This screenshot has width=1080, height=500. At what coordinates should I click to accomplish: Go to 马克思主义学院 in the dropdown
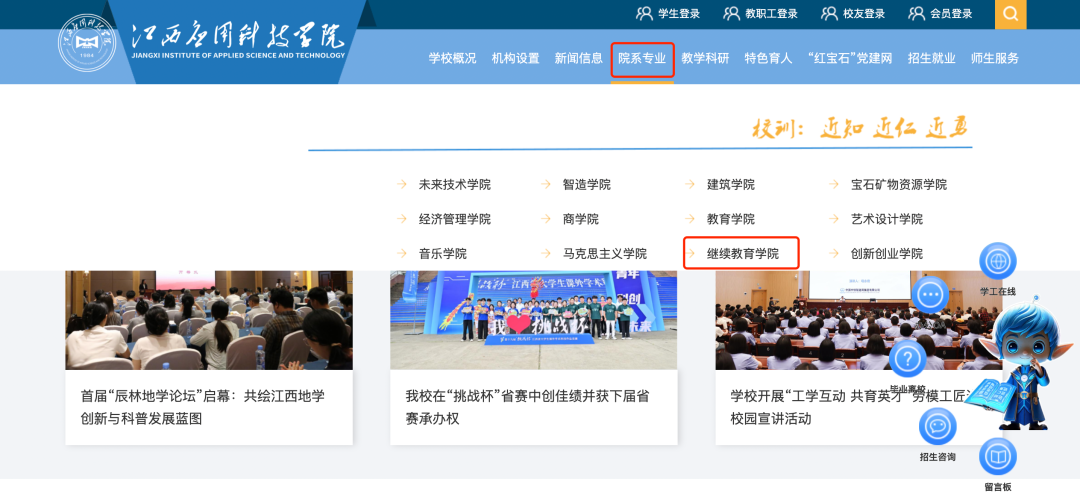point(605,253)
